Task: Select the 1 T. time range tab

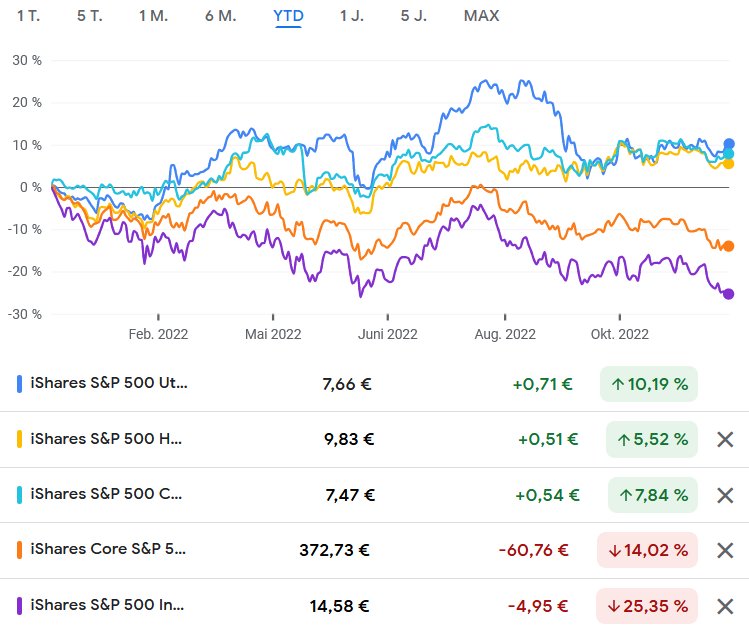Action: [28, 16]
